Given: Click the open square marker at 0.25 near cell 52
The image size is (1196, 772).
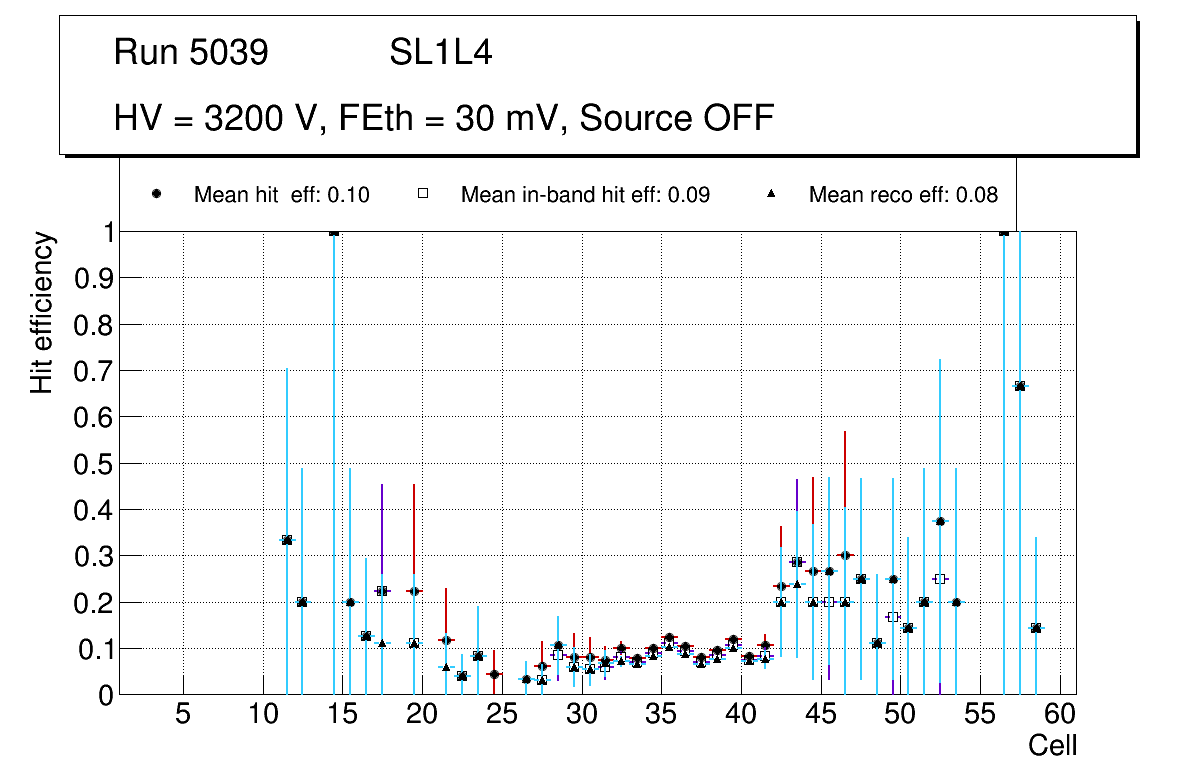Looking at the screenshot, I should 940,579.
